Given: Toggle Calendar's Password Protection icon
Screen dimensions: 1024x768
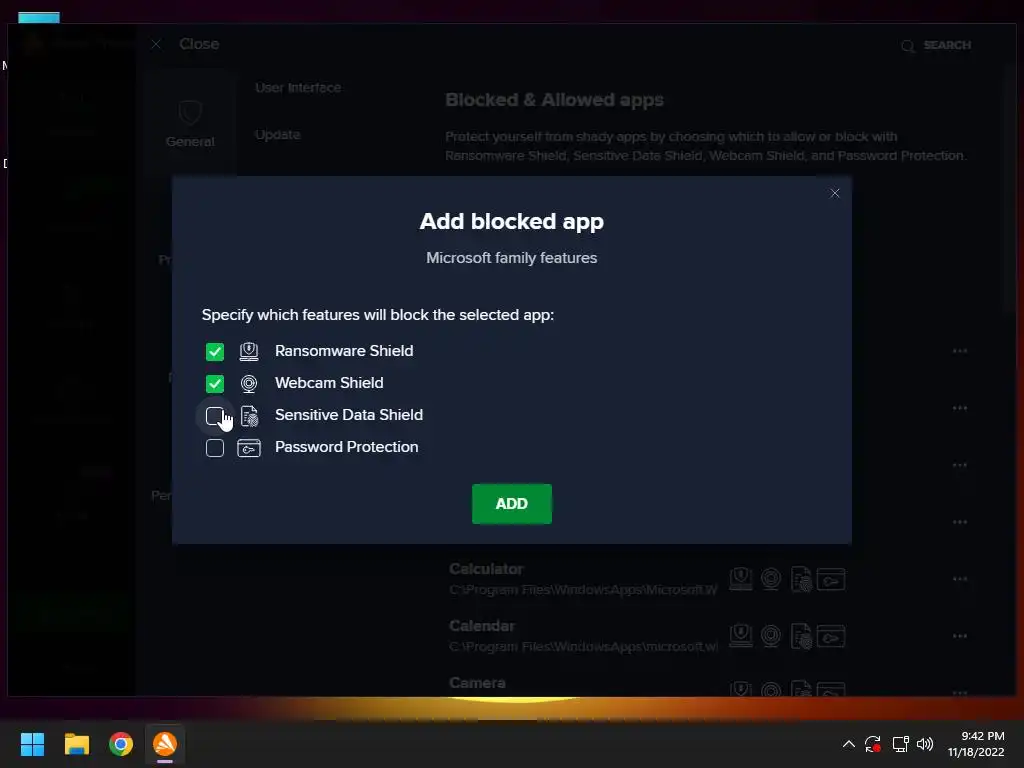Looking at the screenshot, I should pos(831,636).
